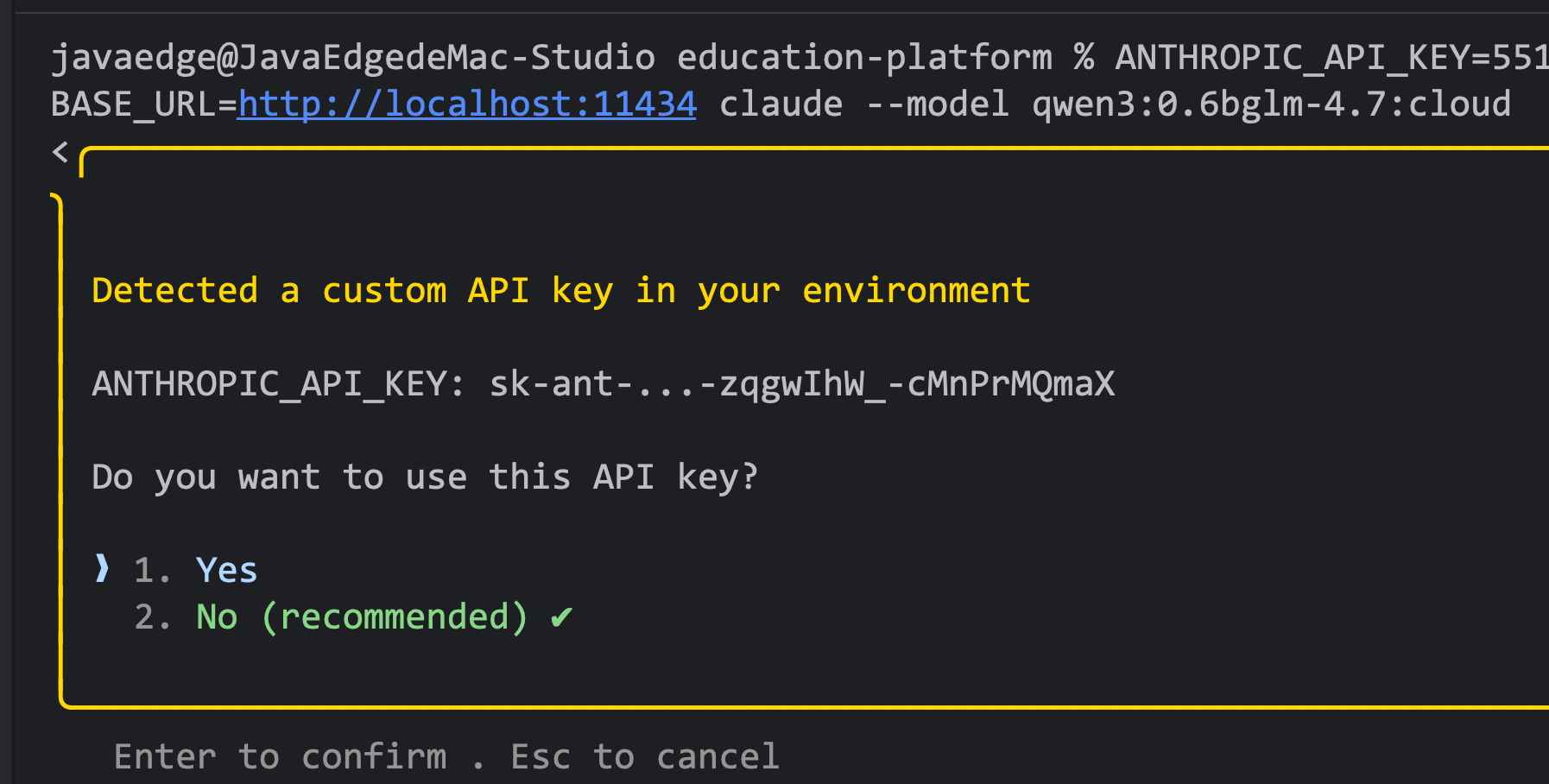The width and height of the screenshot is (1549, 784).
Task: Click the masked key value starting with sk-ant
Action: pos(801,383)
